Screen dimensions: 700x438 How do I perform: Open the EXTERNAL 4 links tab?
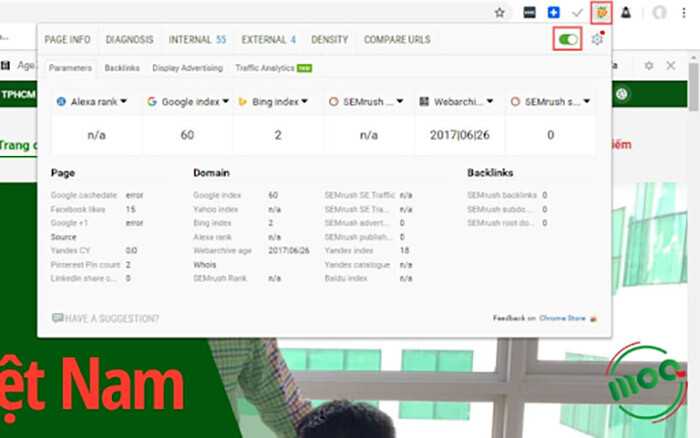click(268, 40)
